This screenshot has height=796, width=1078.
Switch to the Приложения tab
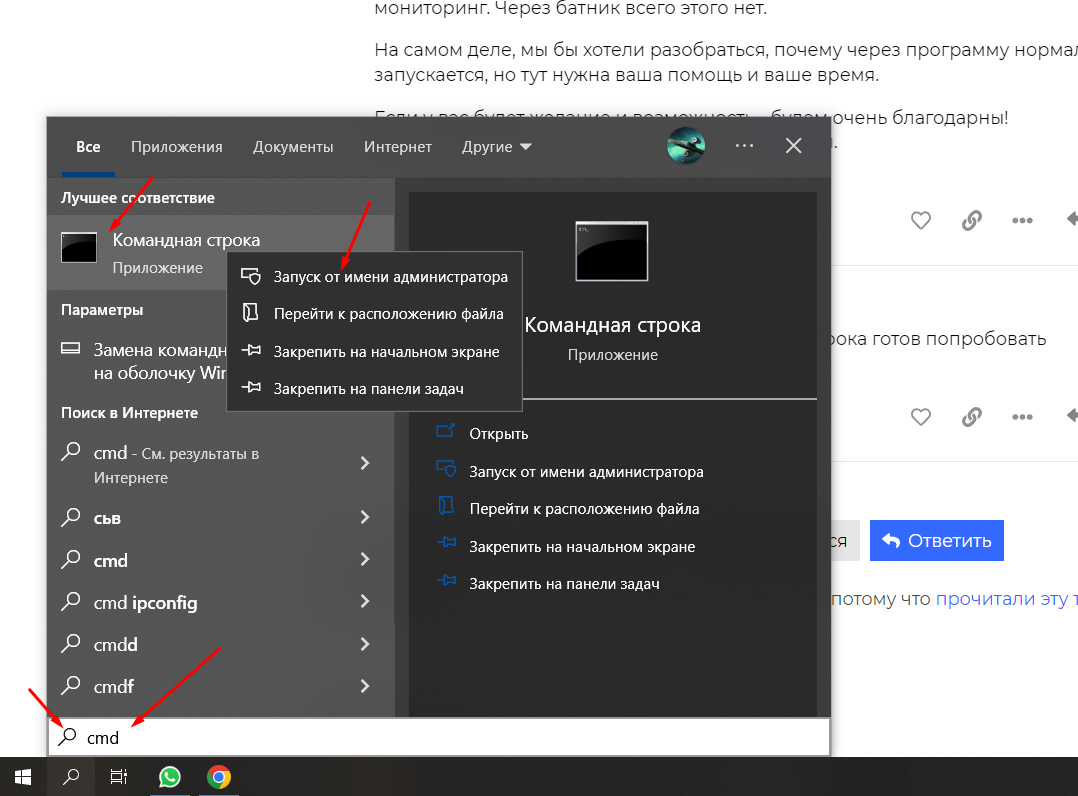176,147
